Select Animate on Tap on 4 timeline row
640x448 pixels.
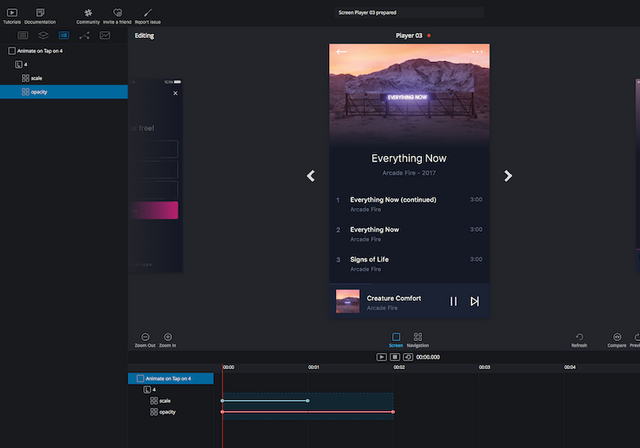(171, 379)
